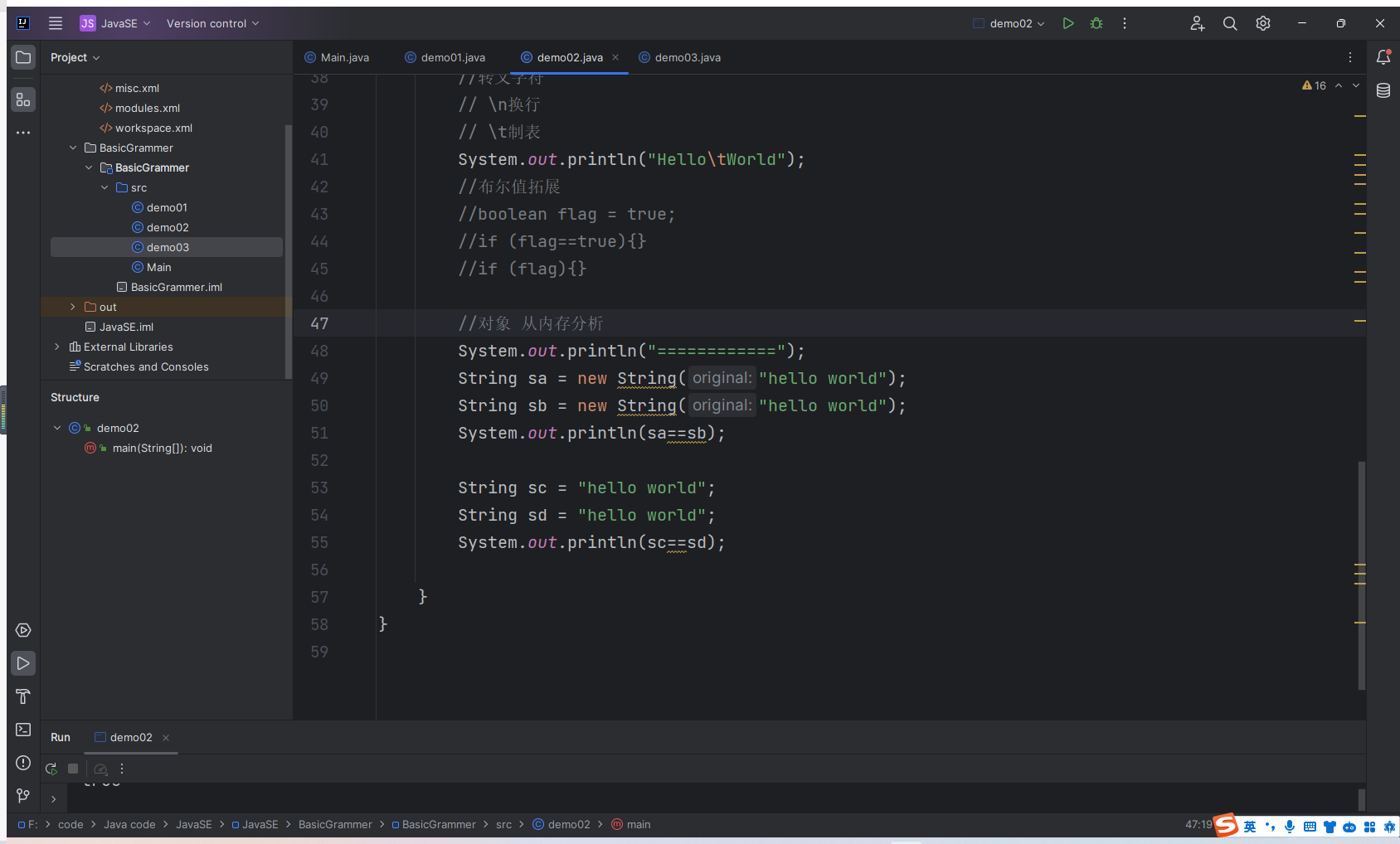Switch to the demo03.java tab

point(680,57)
